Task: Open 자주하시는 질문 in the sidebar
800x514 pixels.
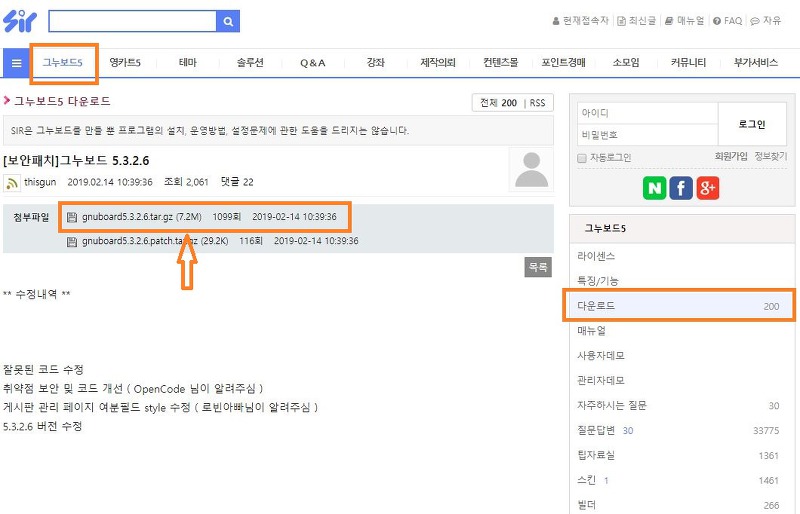Action: click(x=612, y=406)
